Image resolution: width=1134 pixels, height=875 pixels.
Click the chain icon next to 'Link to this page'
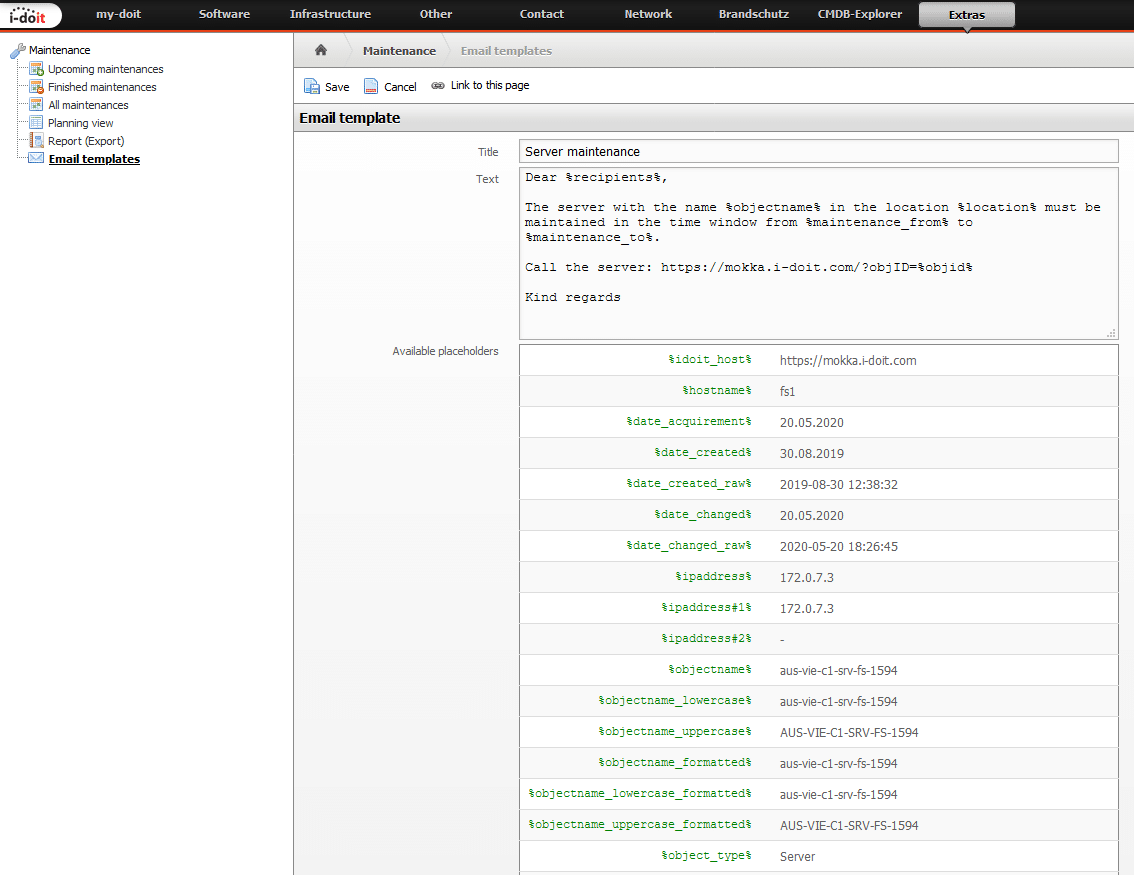pyautogui.click(x=437, y=85)
